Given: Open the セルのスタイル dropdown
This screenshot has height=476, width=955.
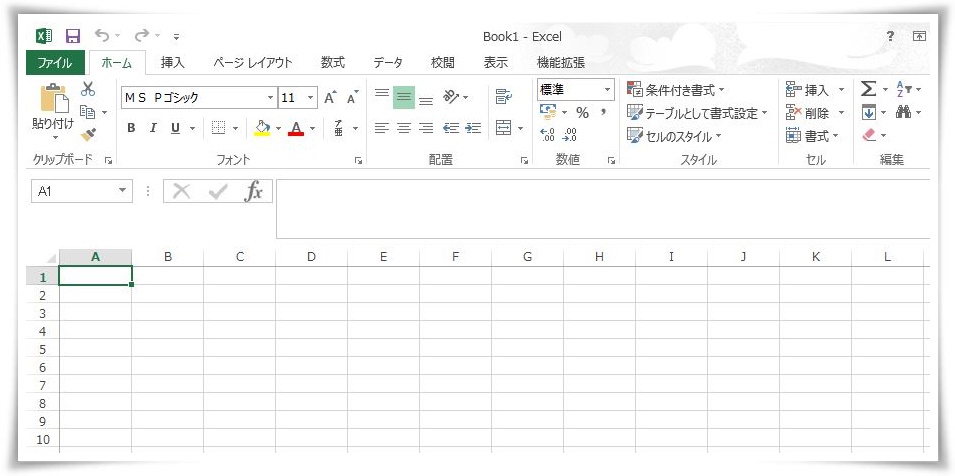Looking at the screenshot, I should (x=674, y=135).
